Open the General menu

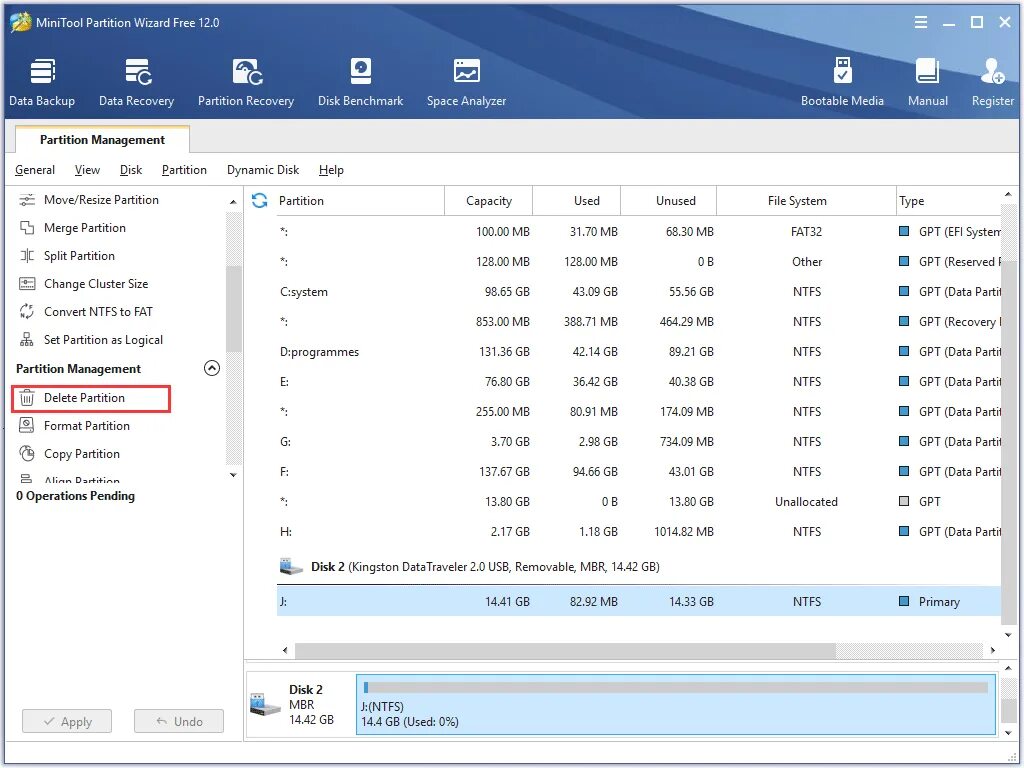coord(35,170)
